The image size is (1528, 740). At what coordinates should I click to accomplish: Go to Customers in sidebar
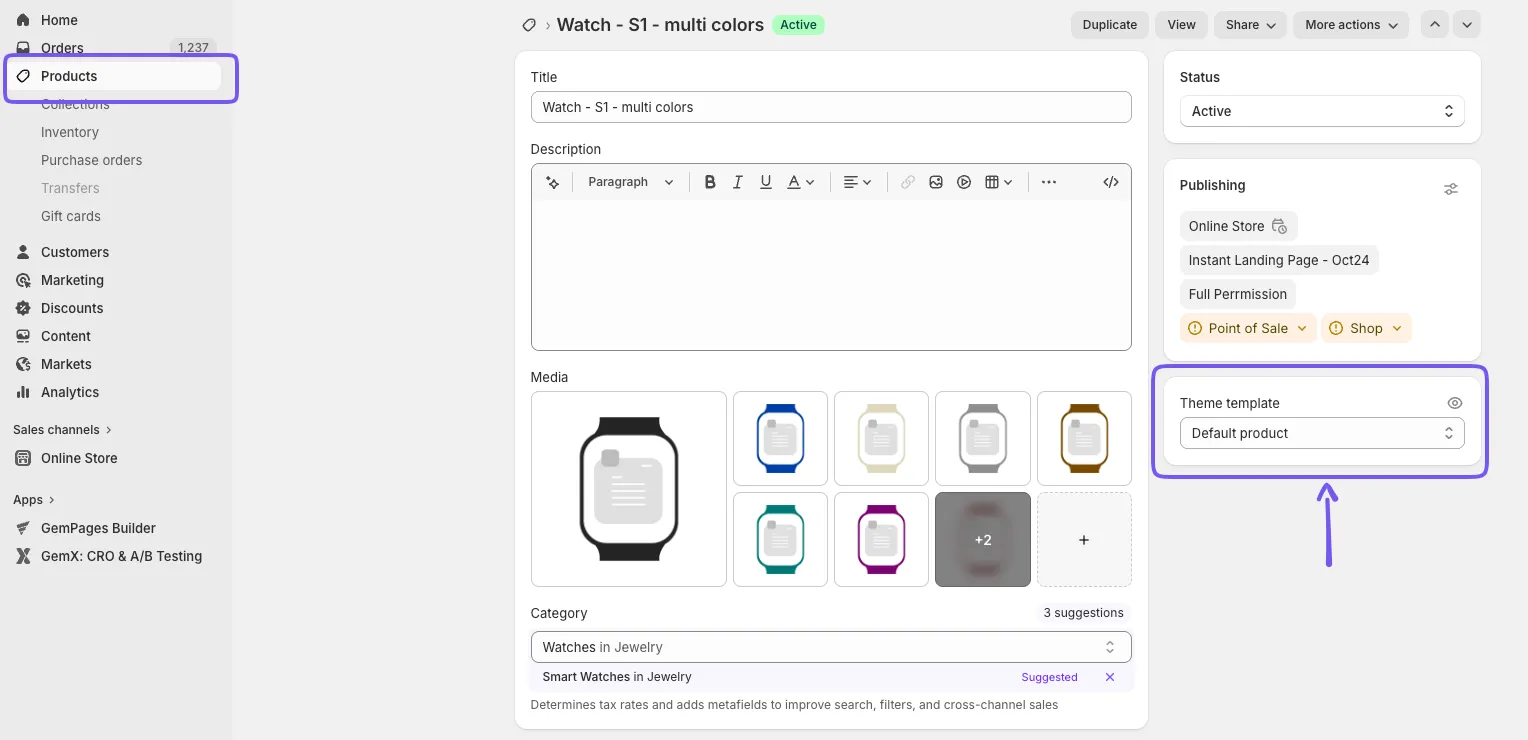pyautogui.click(x=75, y=252)
